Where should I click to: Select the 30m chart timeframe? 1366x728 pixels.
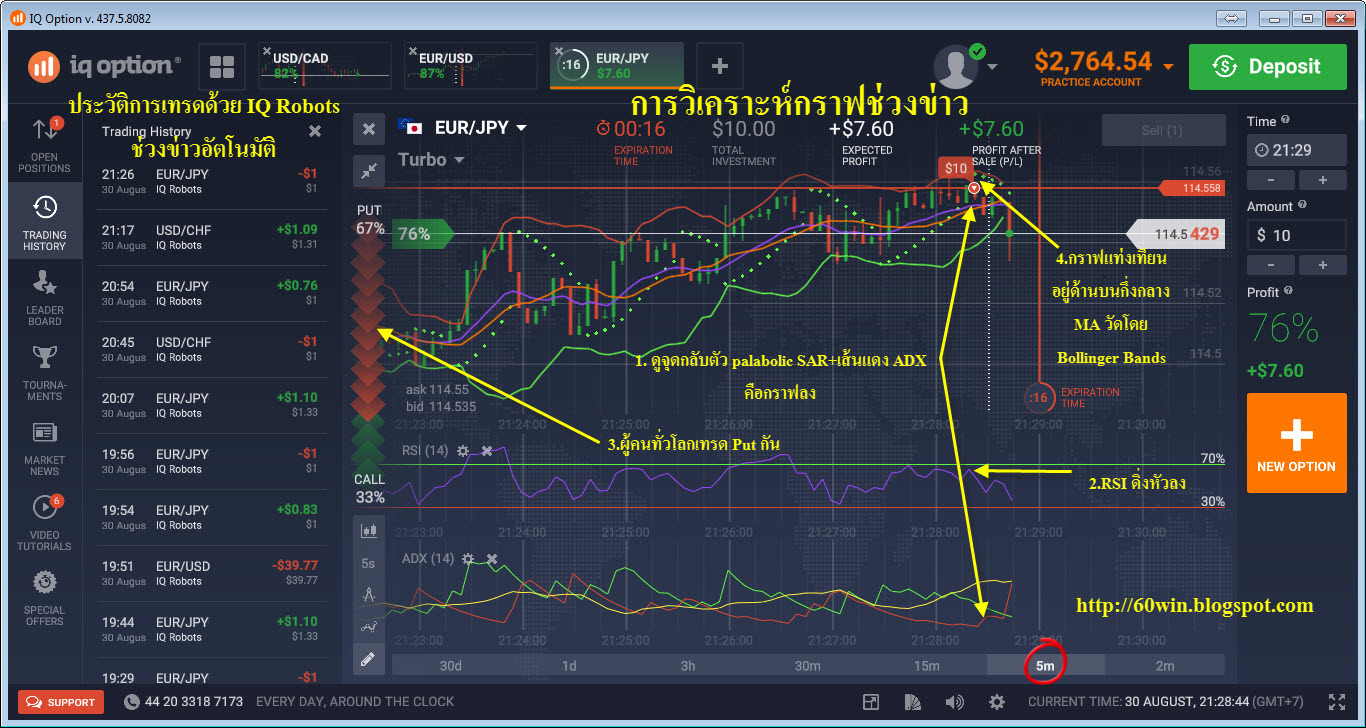tap(807, 666)
